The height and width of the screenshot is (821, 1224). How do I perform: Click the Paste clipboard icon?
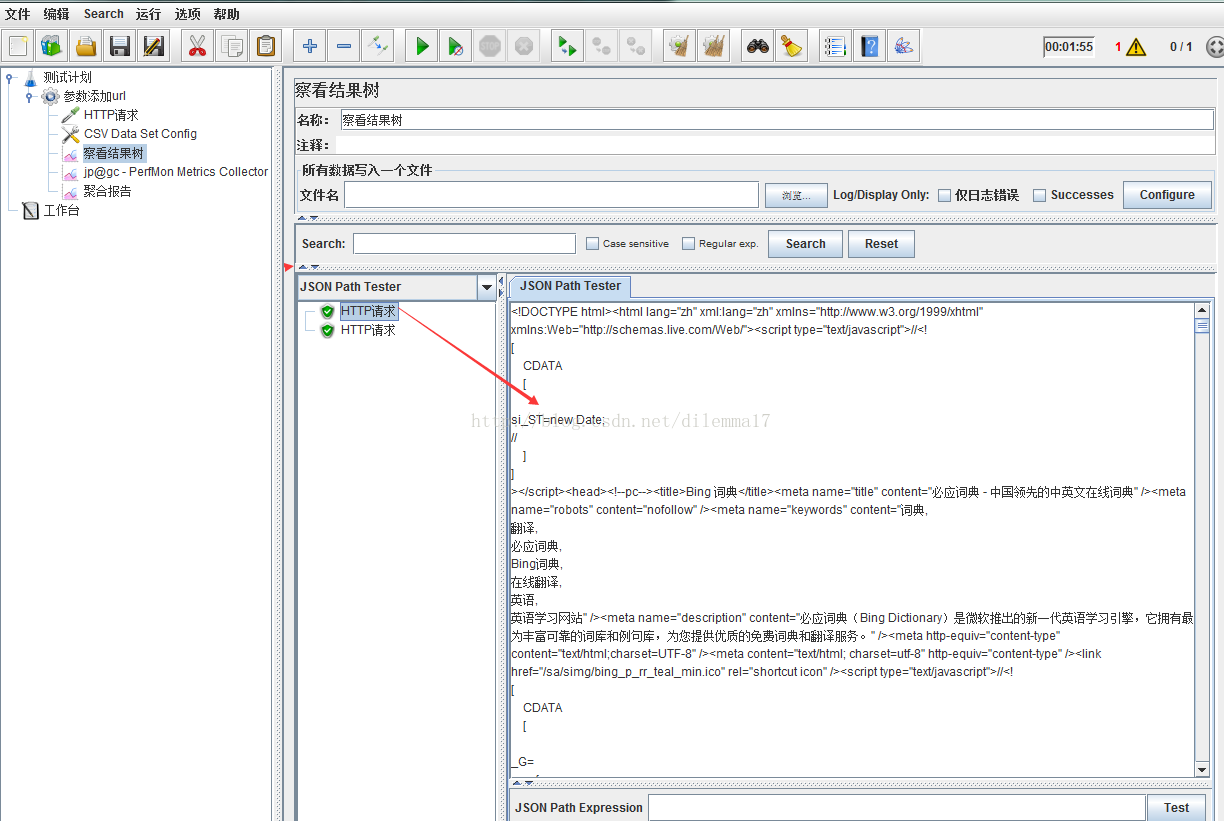(x=265, y=46)
